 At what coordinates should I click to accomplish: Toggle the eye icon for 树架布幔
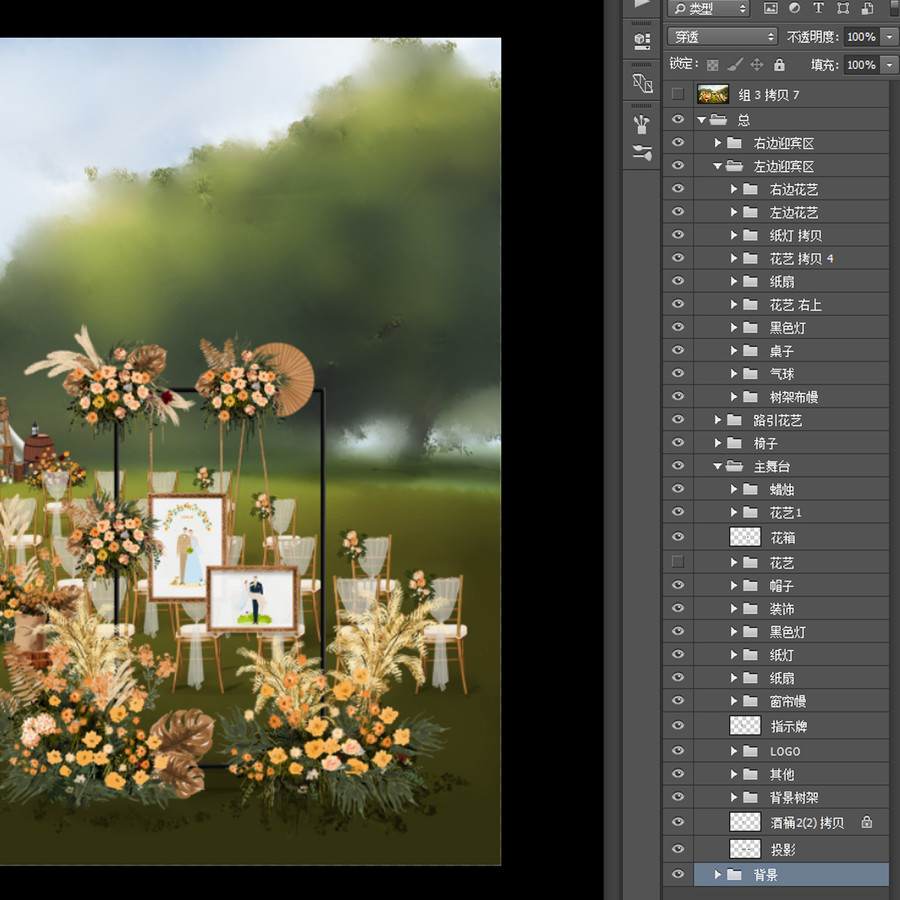click(678, 396)
